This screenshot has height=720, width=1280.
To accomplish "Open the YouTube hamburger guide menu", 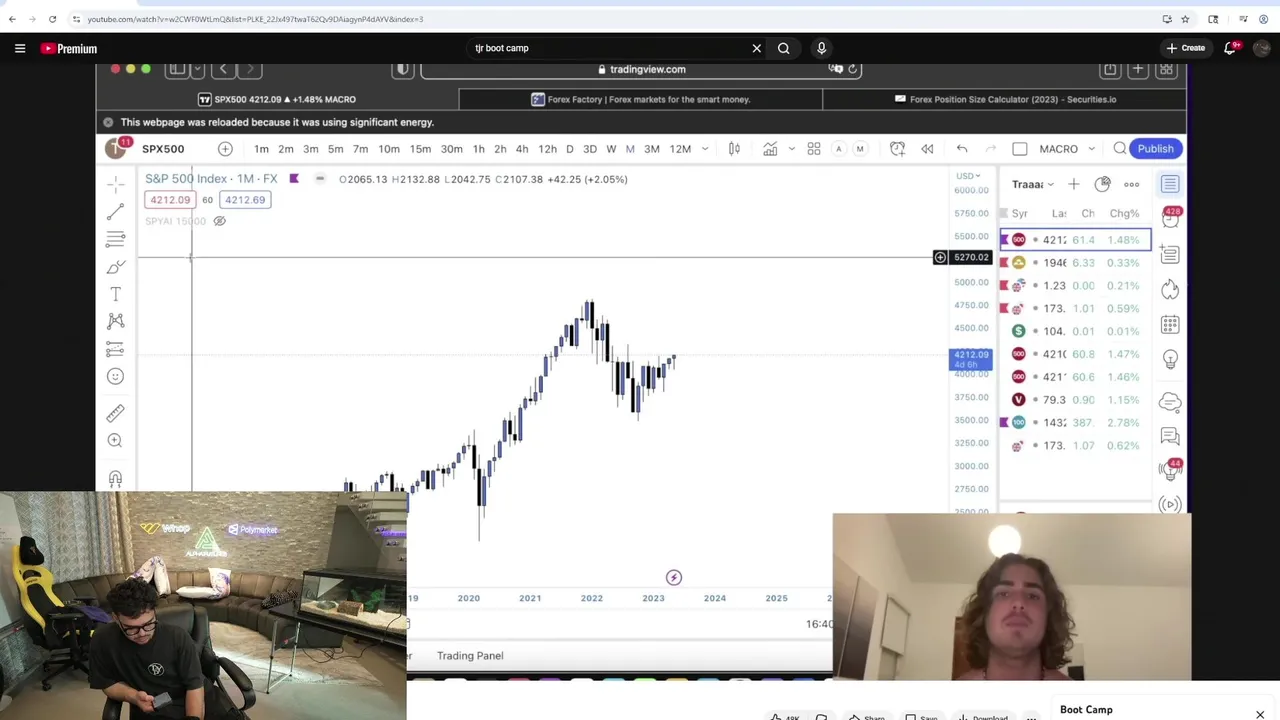I will (x=20, y=48).
